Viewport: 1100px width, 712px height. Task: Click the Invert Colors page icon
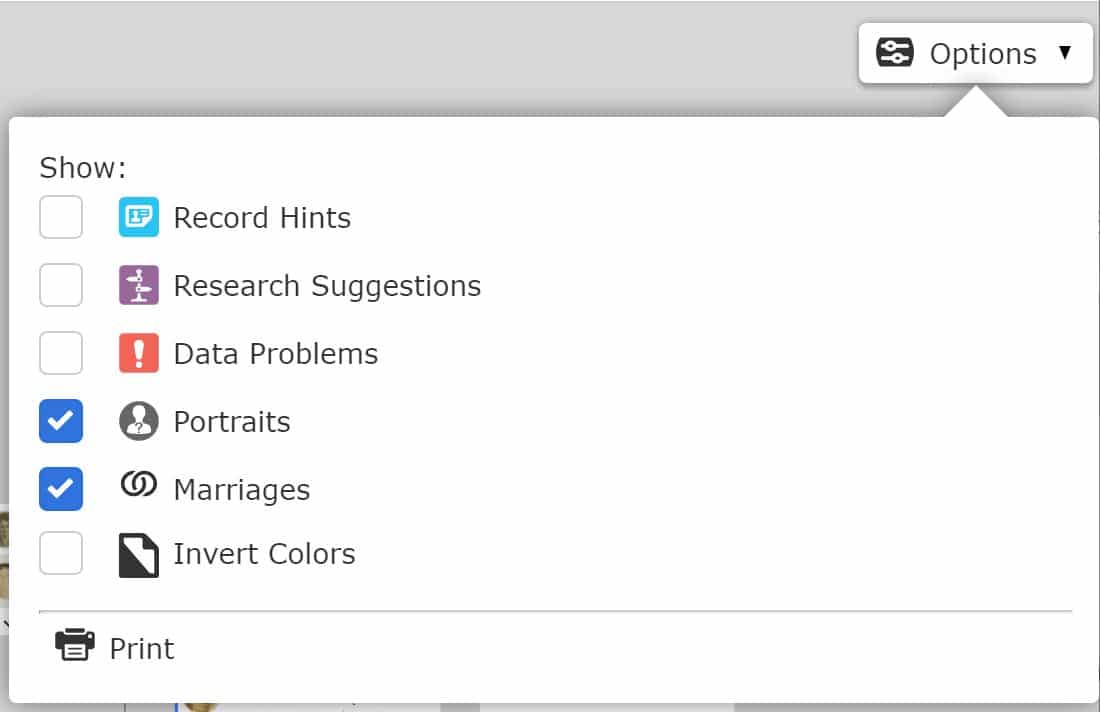139,556
